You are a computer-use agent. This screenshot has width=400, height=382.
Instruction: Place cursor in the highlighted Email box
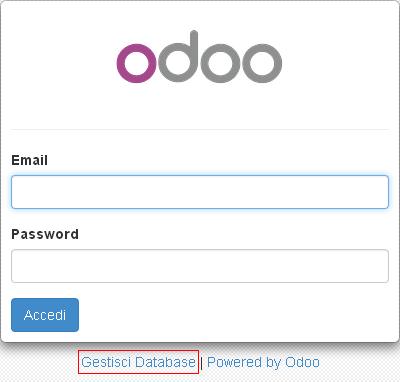point(200,192)
